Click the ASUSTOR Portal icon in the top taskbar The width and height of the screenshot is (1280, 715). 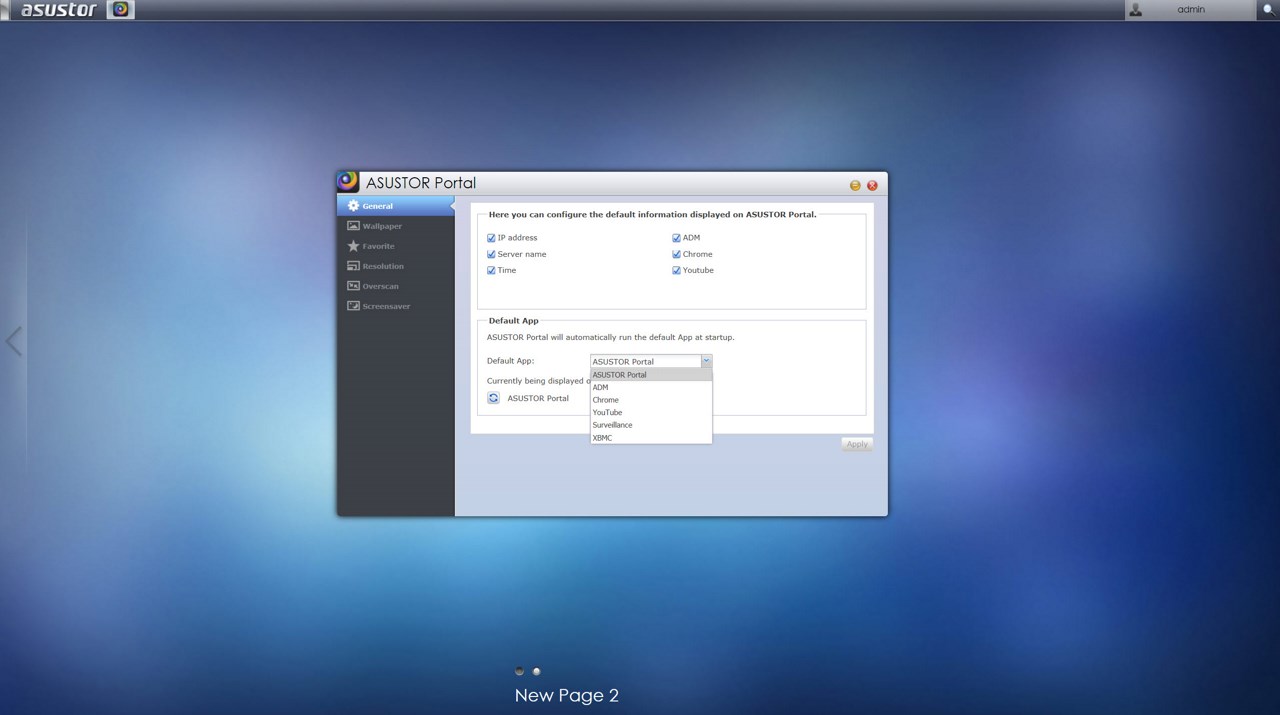[120, 10]
